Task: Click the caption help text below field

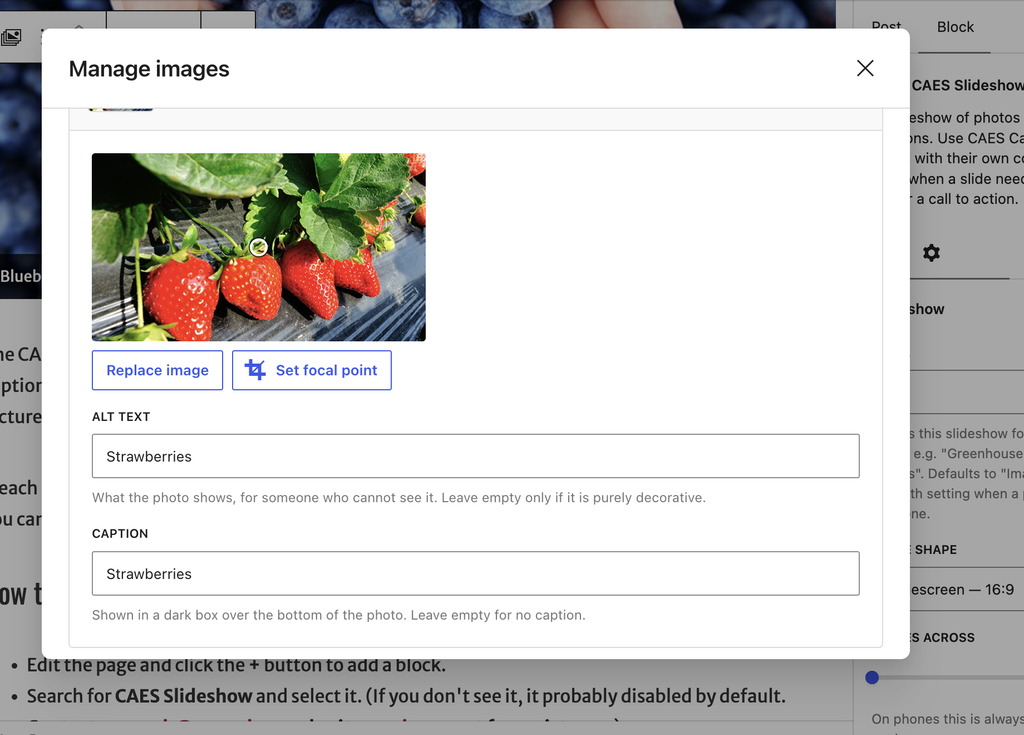Action: [x=339, y=615]
